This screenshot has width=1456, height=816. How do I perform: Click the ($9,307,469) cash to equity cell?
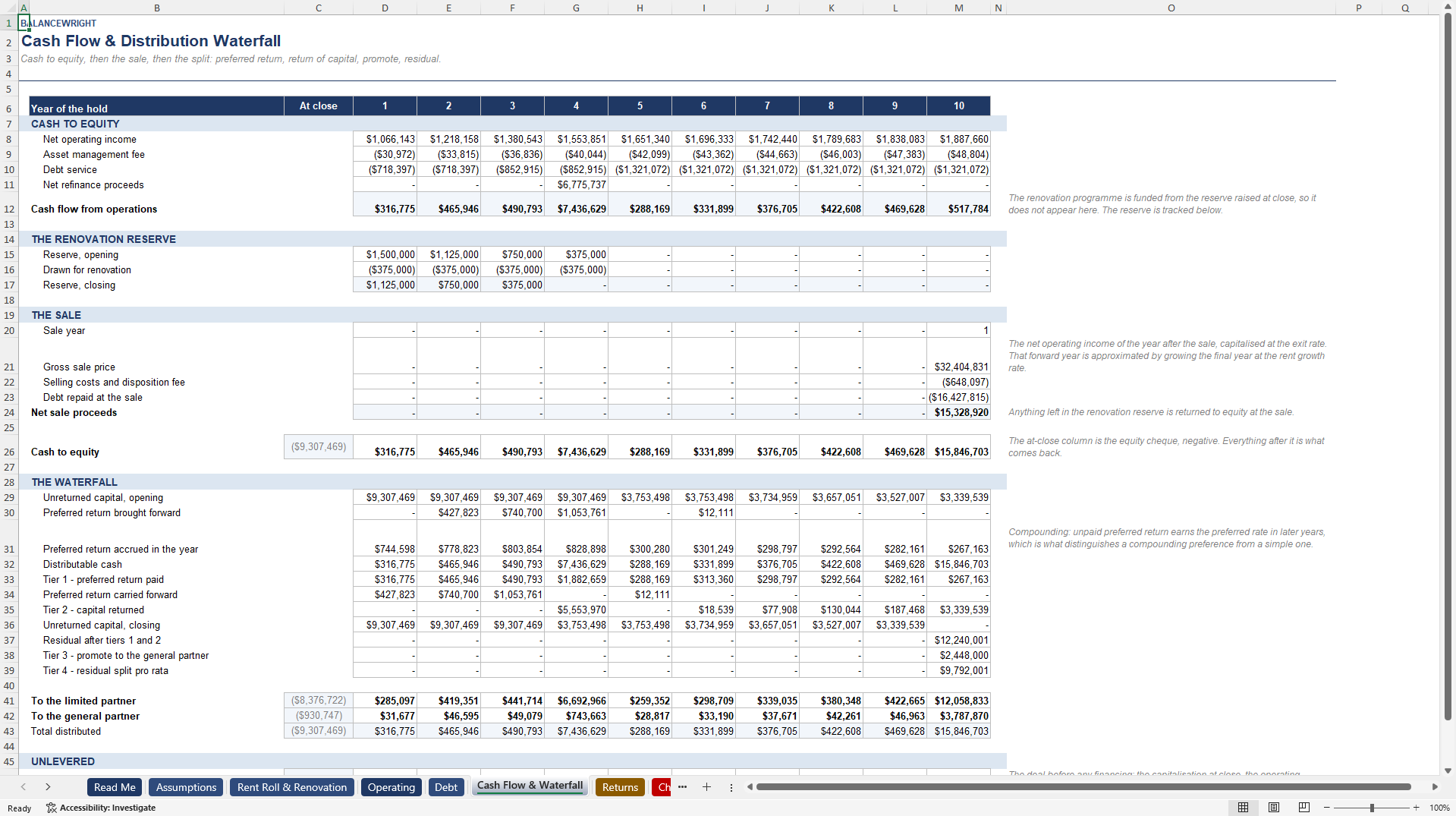coord(318,447)
